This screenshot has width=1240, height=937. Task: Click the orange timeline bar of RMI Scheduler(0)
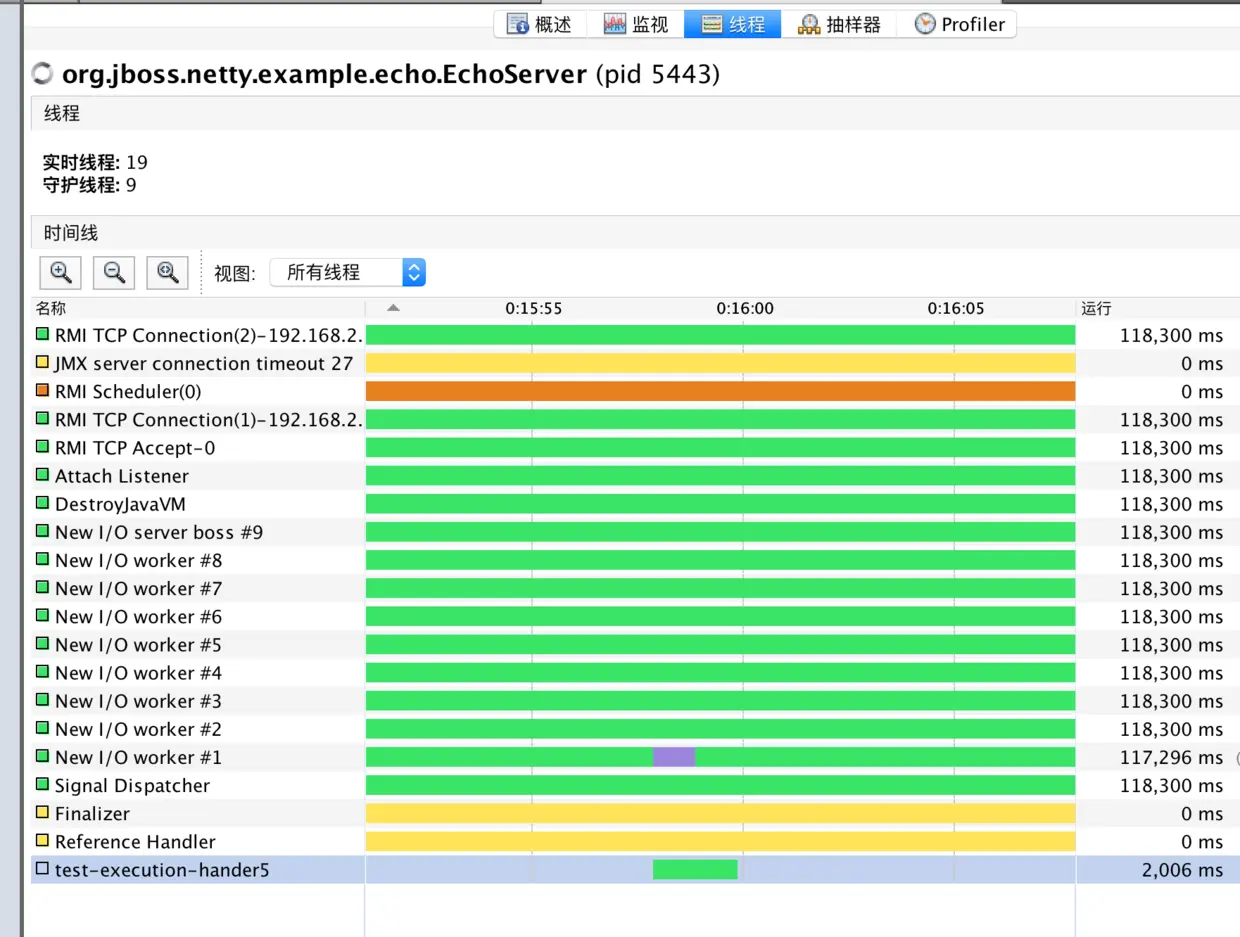click(x=720, y=392)
